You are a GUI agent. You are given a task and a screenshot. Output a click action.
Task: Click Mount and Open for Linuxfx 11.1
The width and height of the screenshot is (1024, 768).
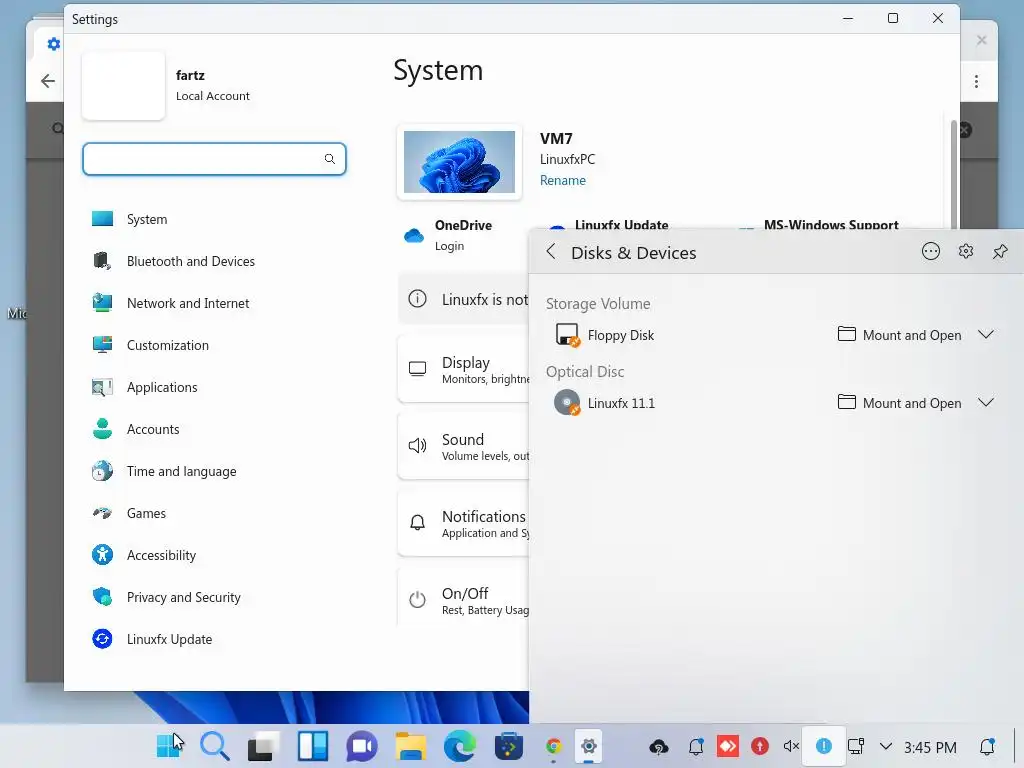pyautogui.click(x=899, y=403)
